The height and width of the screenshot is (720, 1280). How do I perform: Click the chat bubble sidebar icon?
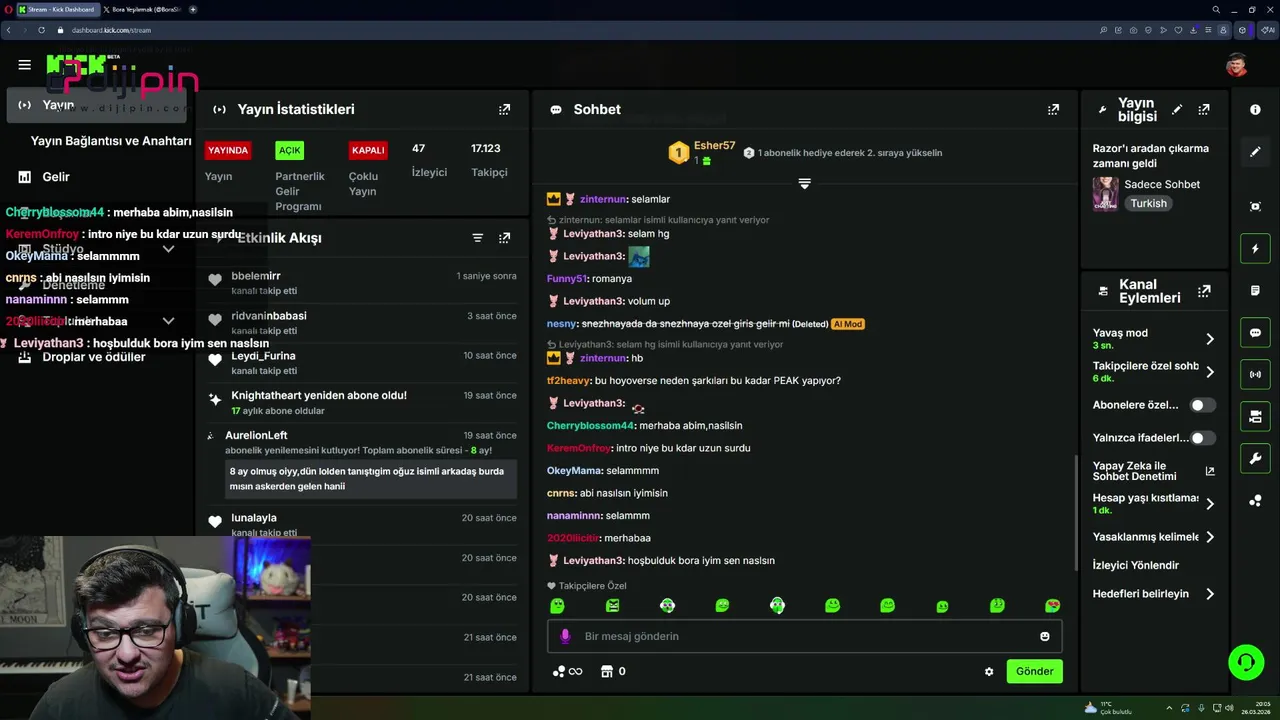pyautogui.click(x=1255, y=332)
